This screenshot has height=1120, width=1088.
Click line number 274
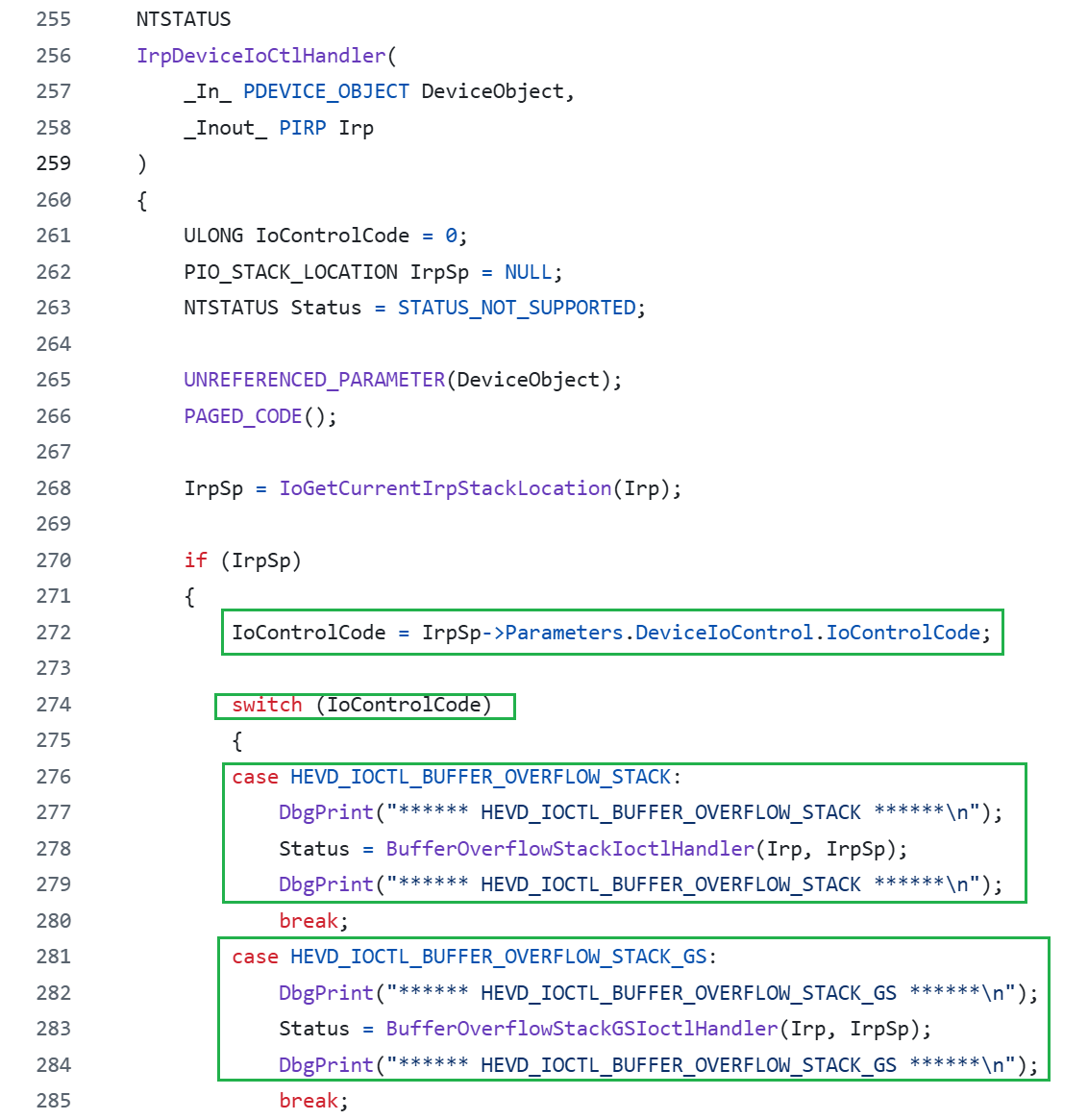pos(54,705)
